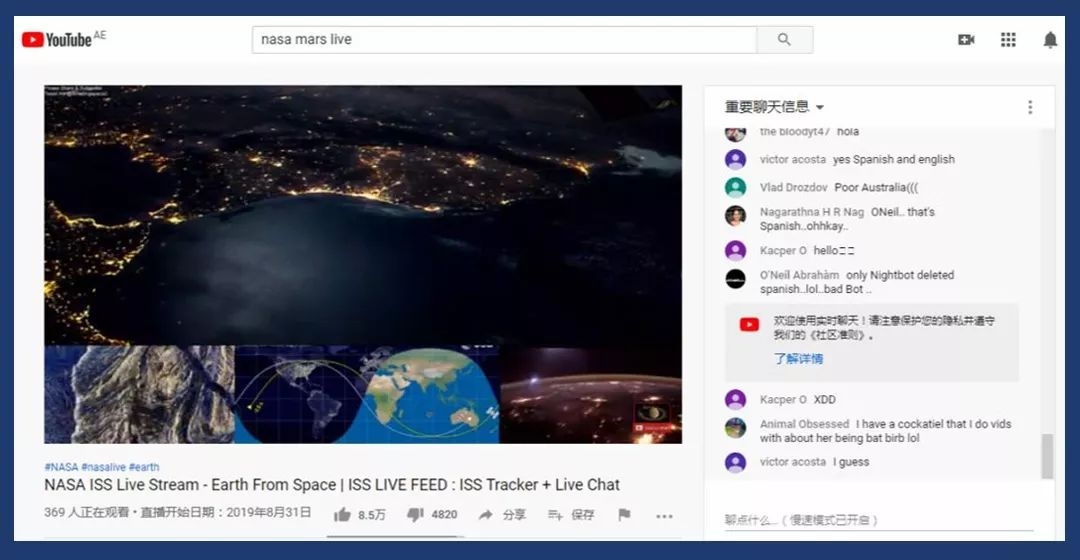The width and height of the screenshot is (1080, 560).
Task: Focus the search box with nasa mars live
Action: coord(503,40)
